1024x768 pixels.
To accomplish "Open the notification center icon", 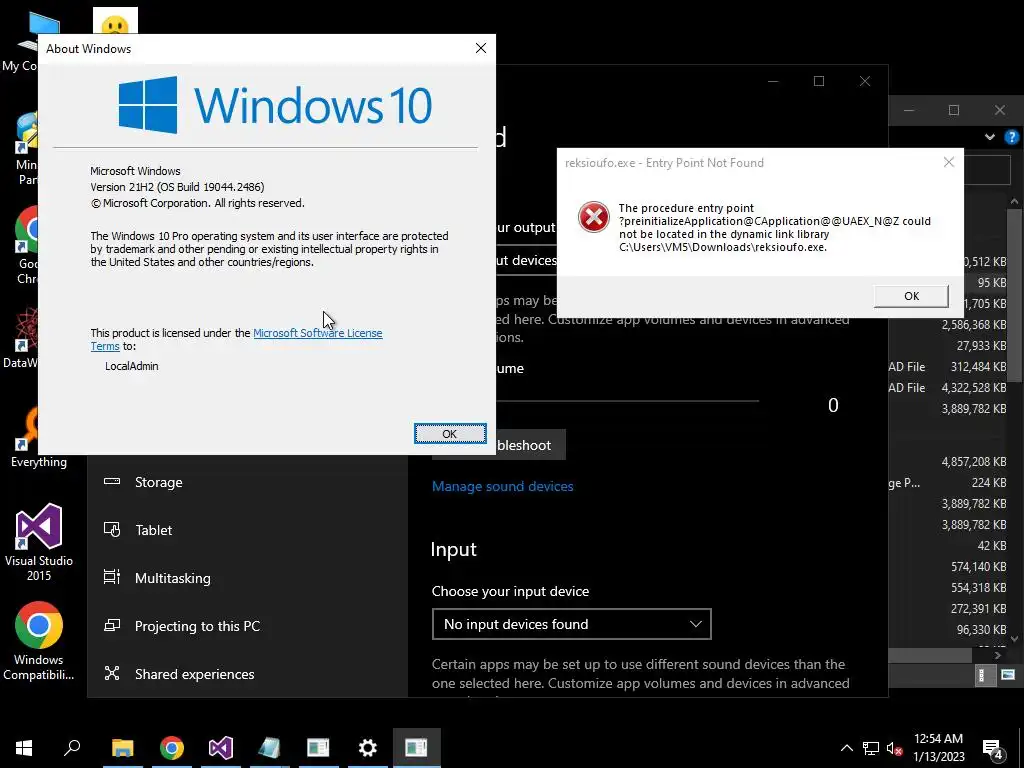I will [x=993, y=749].
